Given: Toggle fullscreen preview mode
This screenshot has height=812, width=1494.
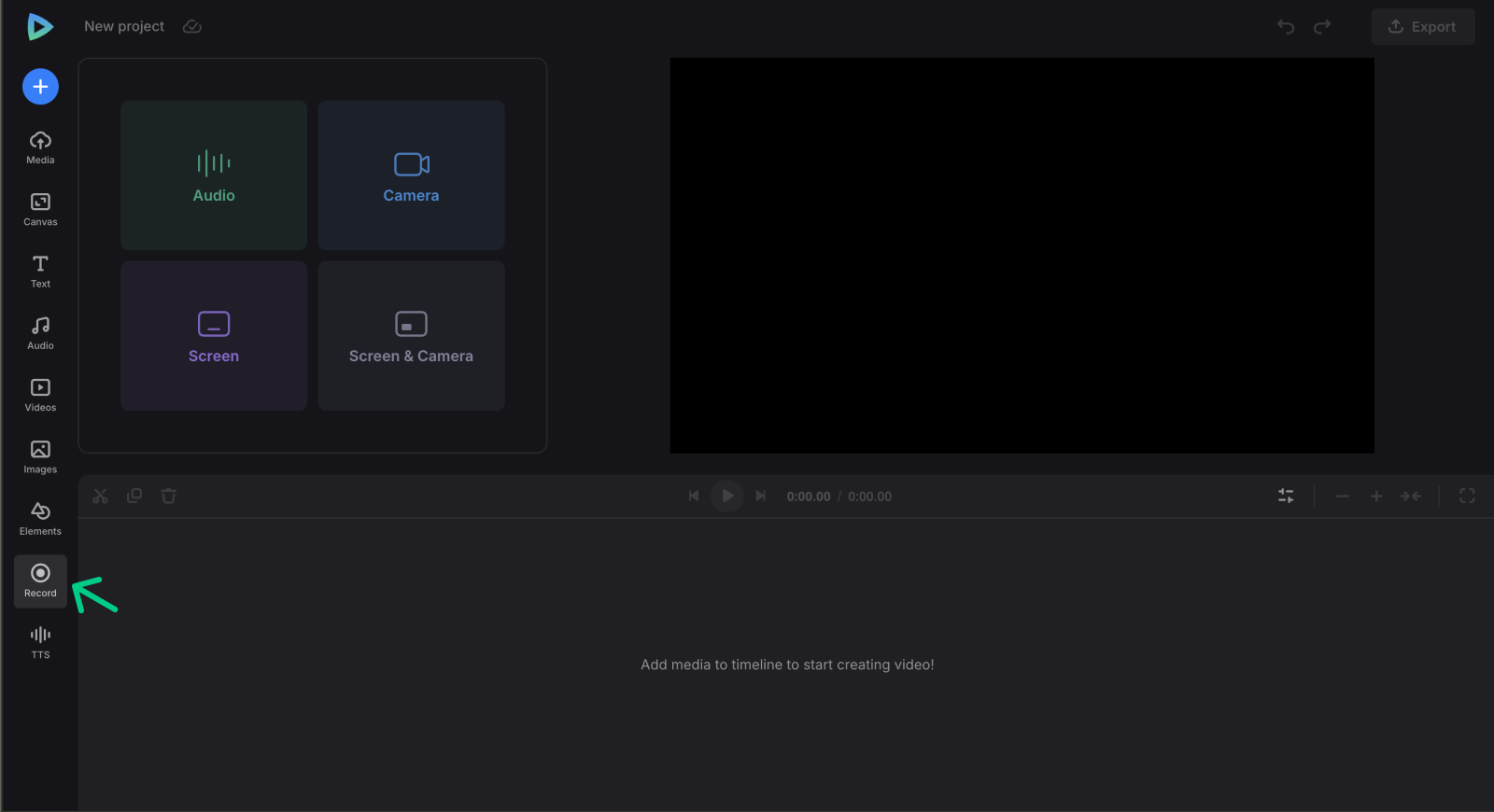Looking at the screenshot, I should [x=1467, y=497].
